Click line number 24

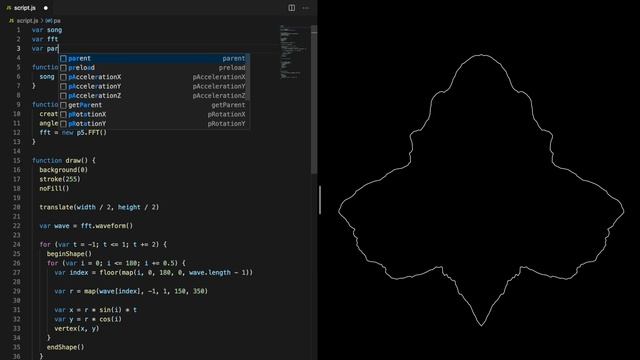[x=17, y=244]
